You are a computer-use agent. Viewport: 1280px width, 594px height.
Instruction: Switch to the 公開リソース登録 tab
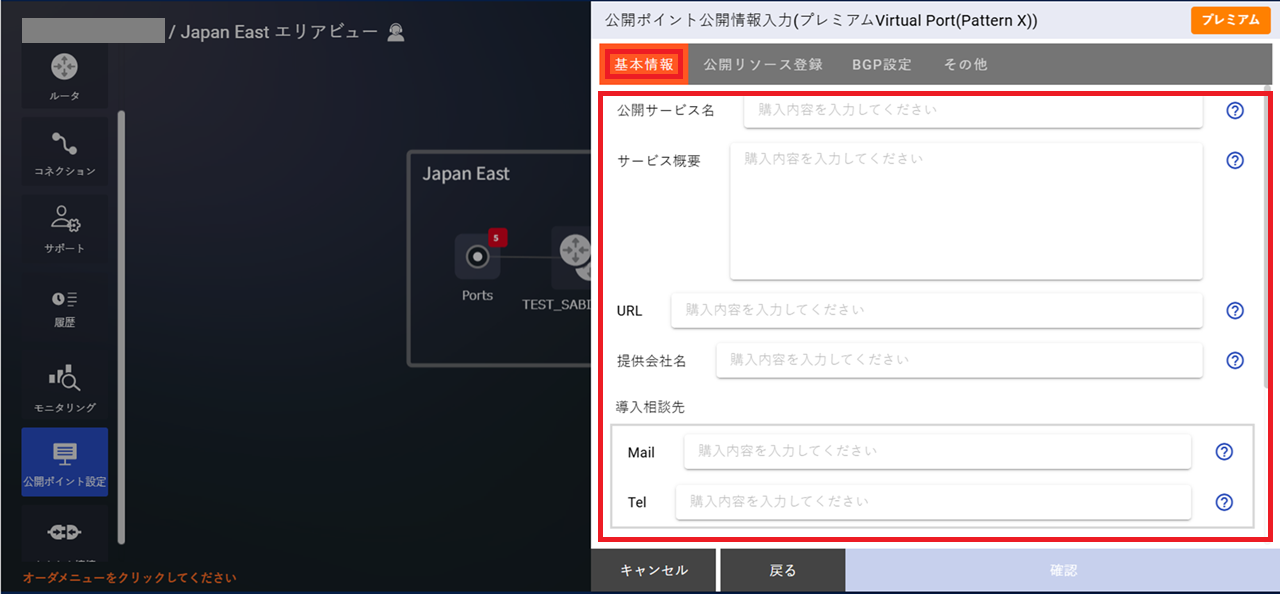tap(761, 64)
